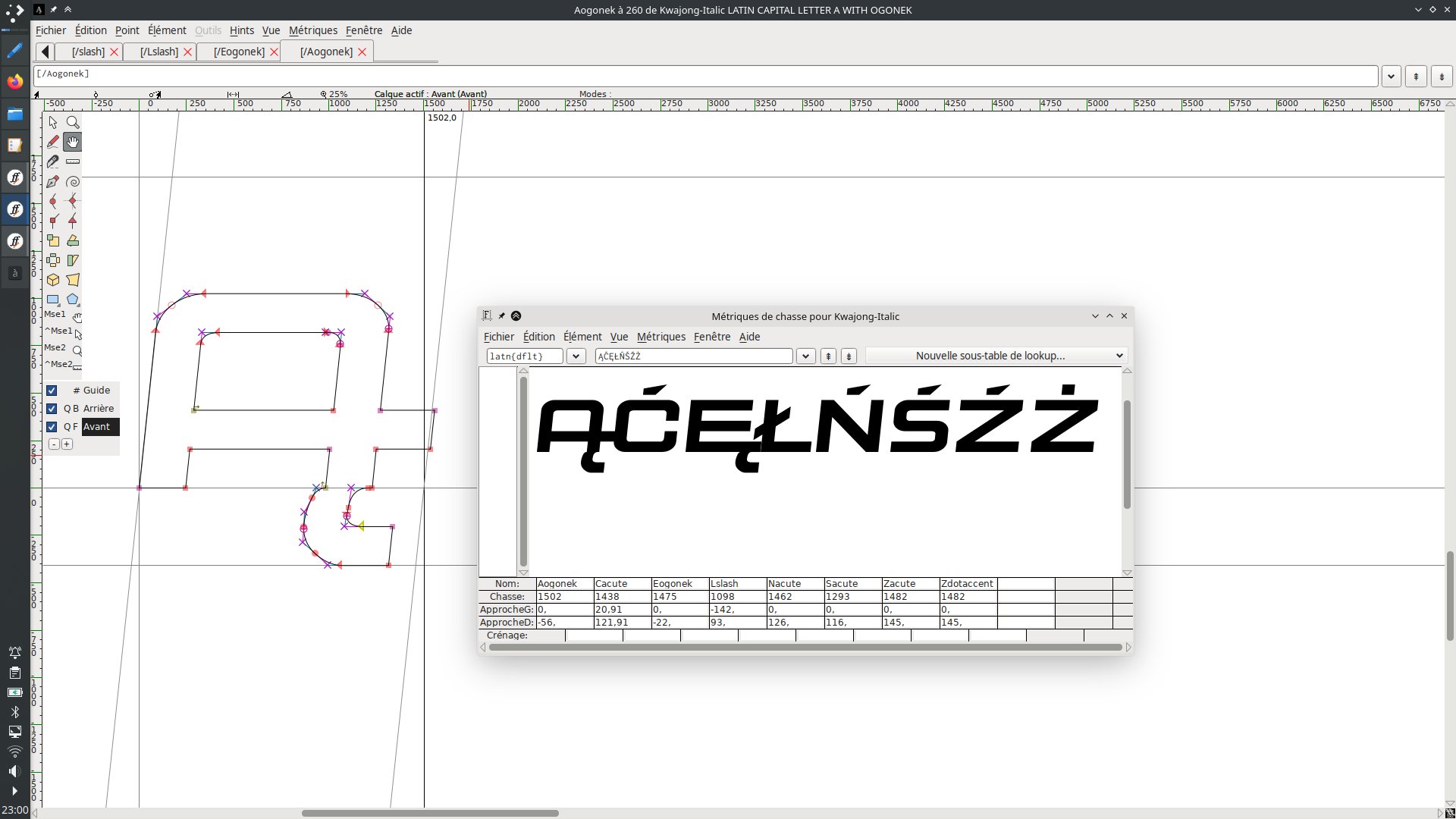Toggle Arrière layer visibility checkbox
Viewport: 1456px width, 819px height.
[52, 409]
